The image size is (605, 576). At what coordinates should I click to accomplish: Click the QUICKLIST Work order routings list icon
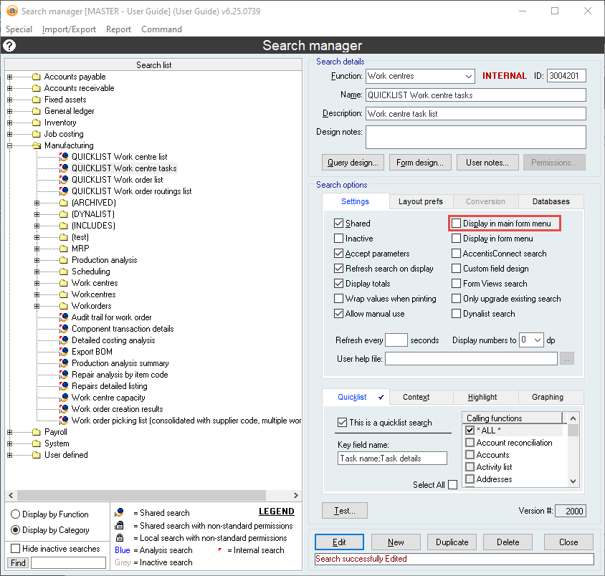click(x=64, y=191)
